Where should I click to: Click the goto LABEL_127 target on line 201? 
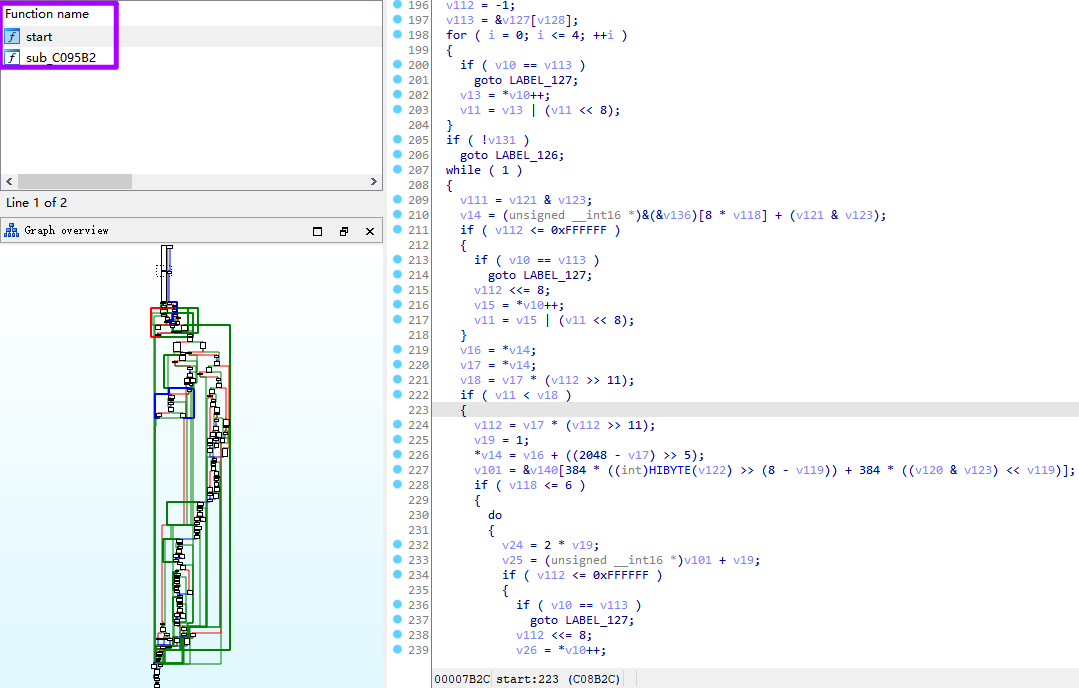541,79
